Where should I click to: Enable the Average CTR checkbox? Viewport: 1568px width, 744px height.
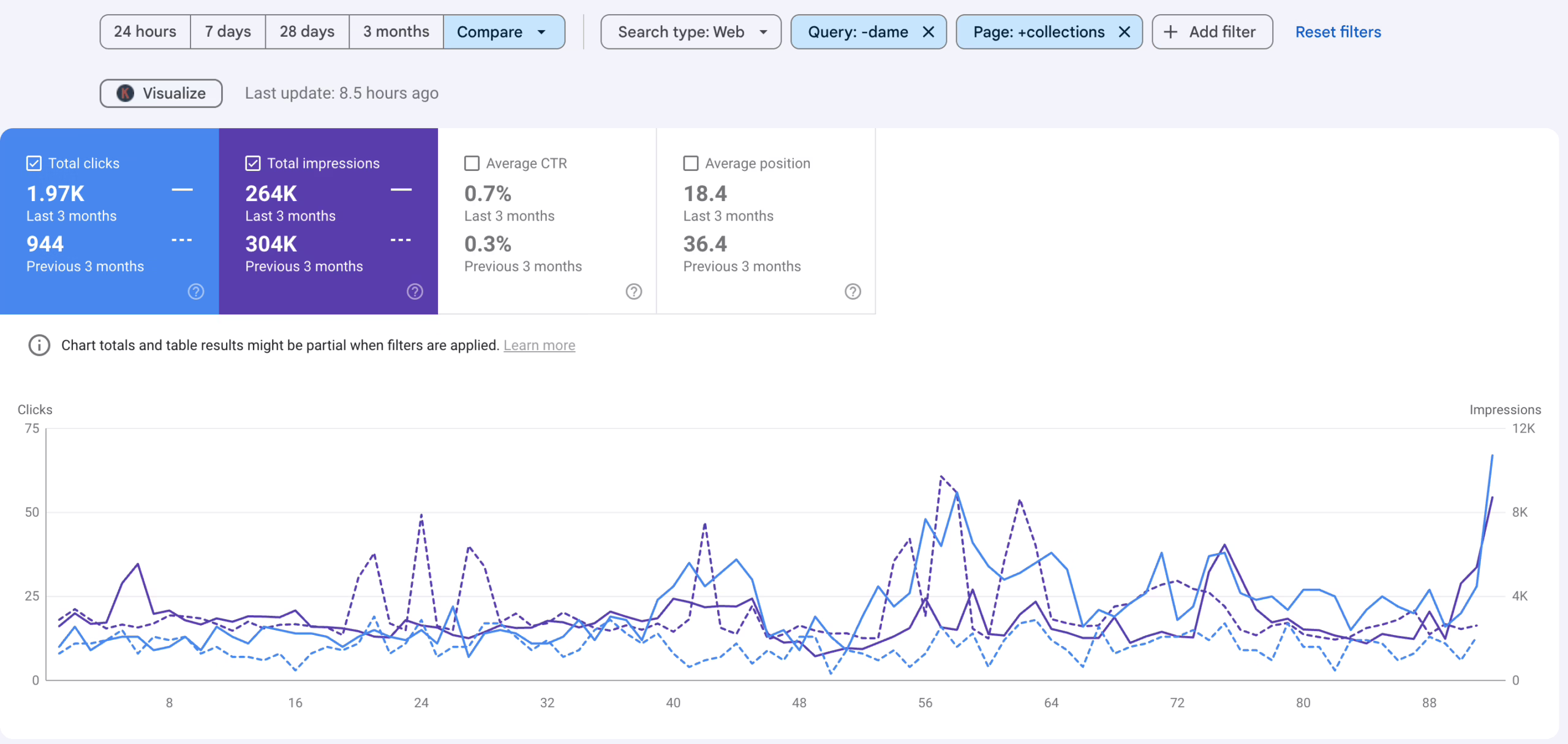472,163
